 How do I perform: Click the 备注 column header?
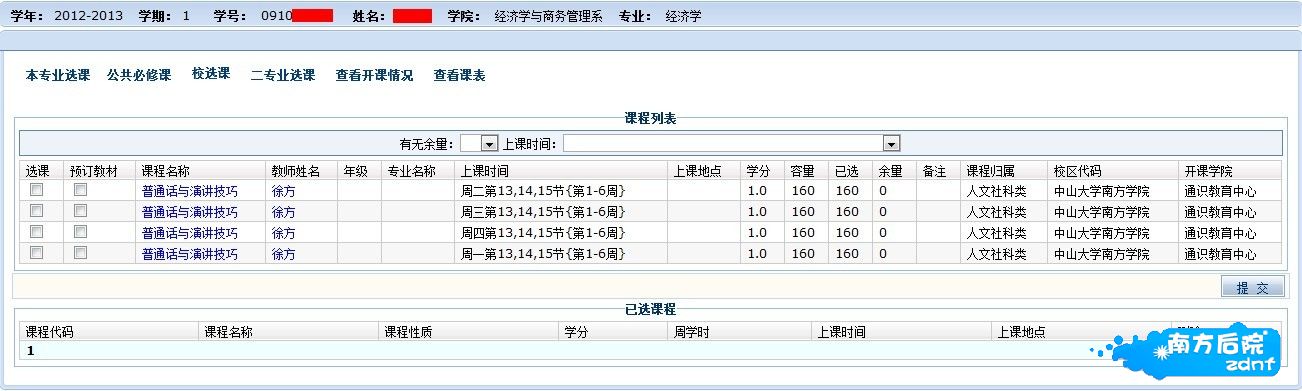pyautogui.click(x=935, y=171)
